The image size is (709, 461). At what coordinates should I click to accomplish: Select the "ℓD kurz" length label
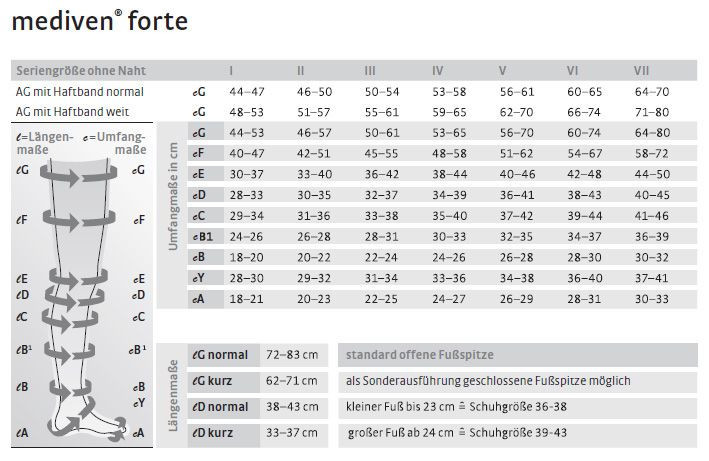pos(212,433)
